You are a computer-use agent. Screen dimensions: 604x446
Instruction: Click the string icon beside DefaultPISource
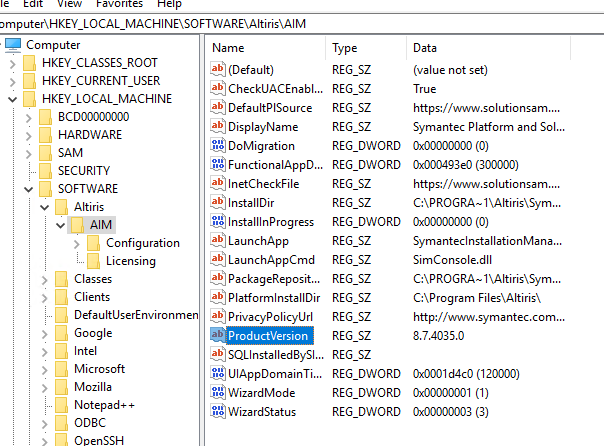click(x=217, y=107)
